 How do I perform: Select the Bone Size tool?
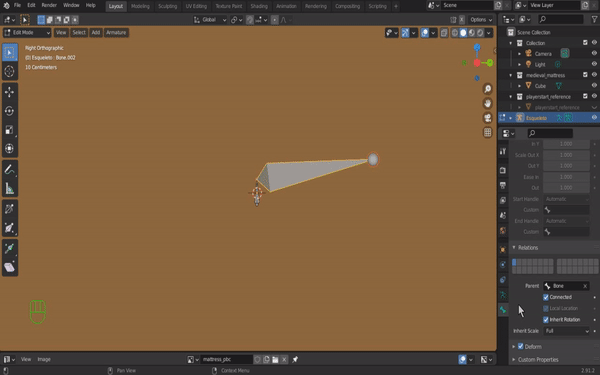[10, 228]
